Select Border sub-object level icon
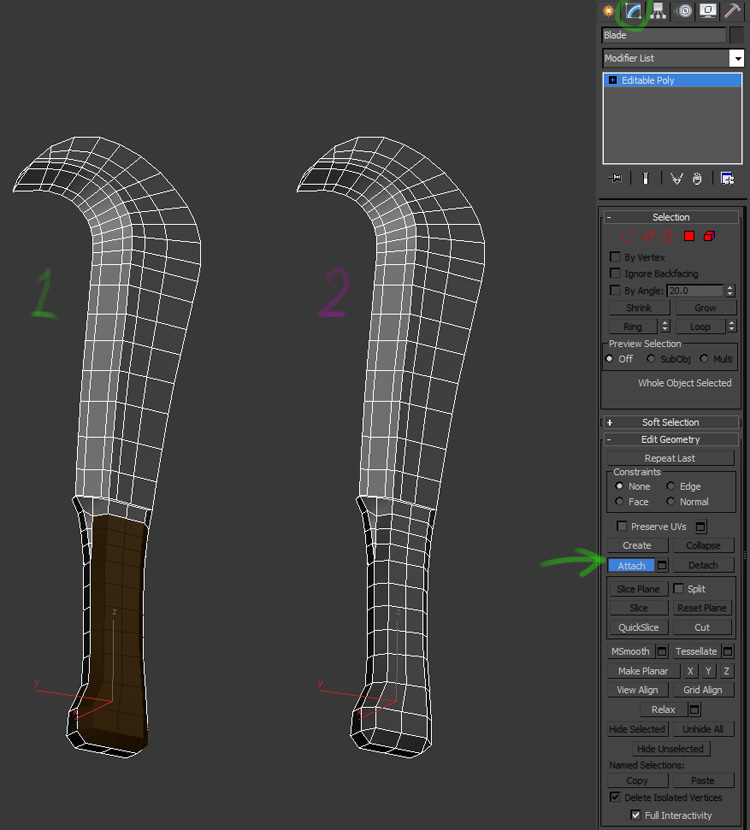This screenshot has height=830, width=750. [668, 236]
